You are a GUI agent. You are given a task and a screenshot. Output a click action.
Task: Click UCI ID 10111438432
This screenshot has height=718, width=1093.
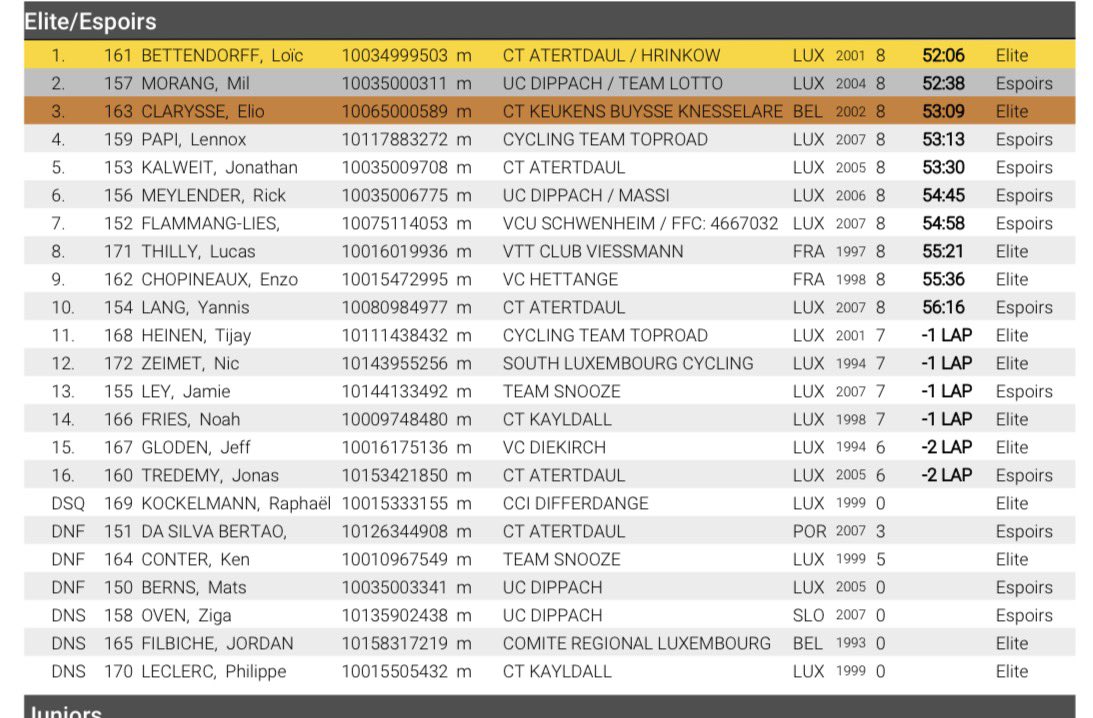tap(394, 335)
